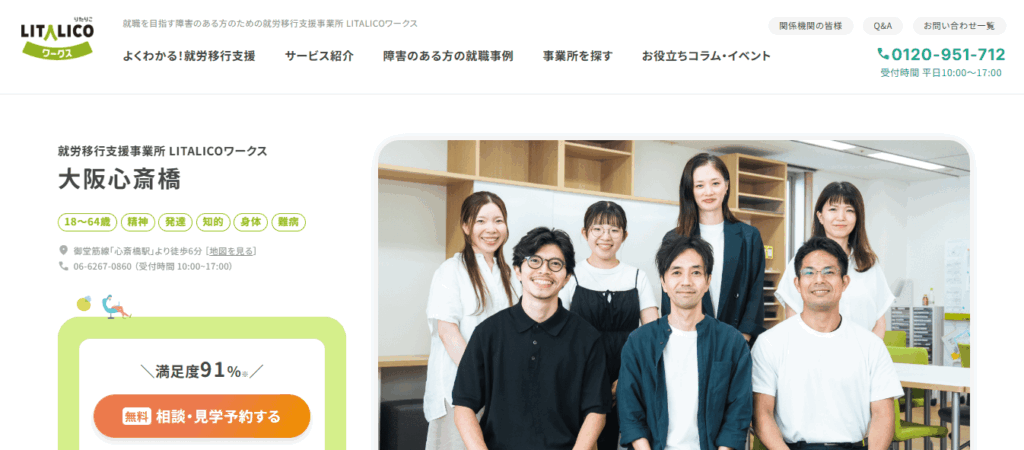Click the LITALICO Works logo
The height and width of the screenshot is (450, 1024).
[57, 39]
